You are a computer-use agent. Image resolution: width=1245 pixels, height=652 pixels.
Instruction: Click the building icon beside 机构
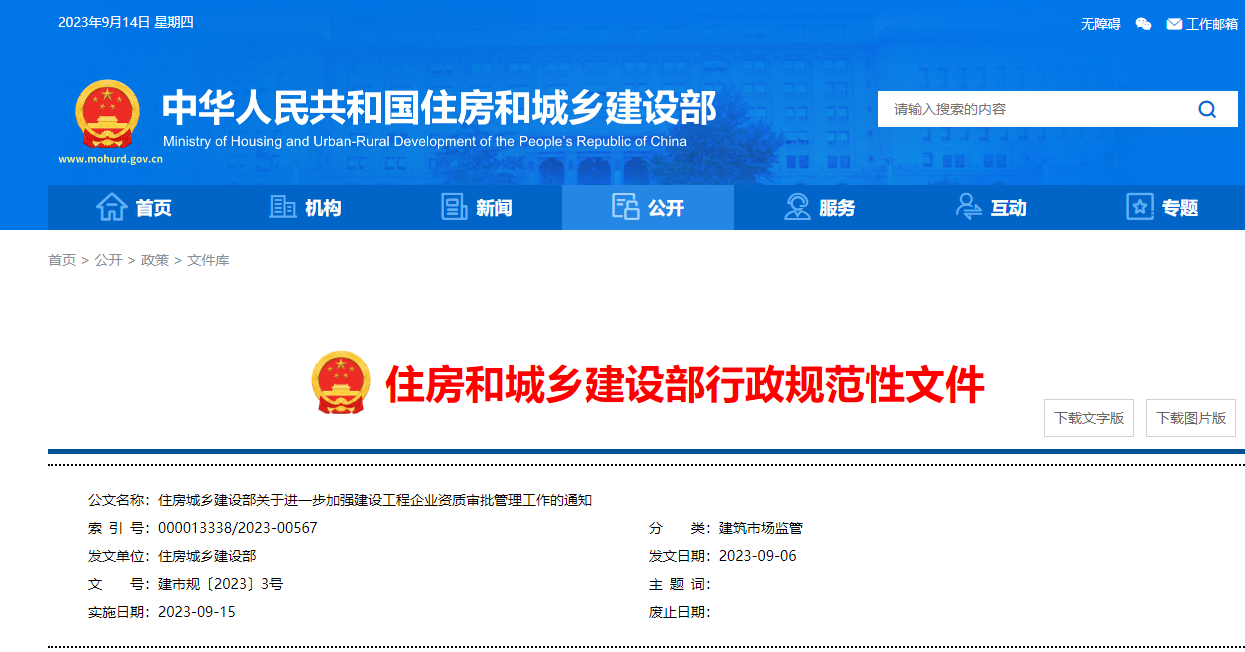[x=283, y=207]
